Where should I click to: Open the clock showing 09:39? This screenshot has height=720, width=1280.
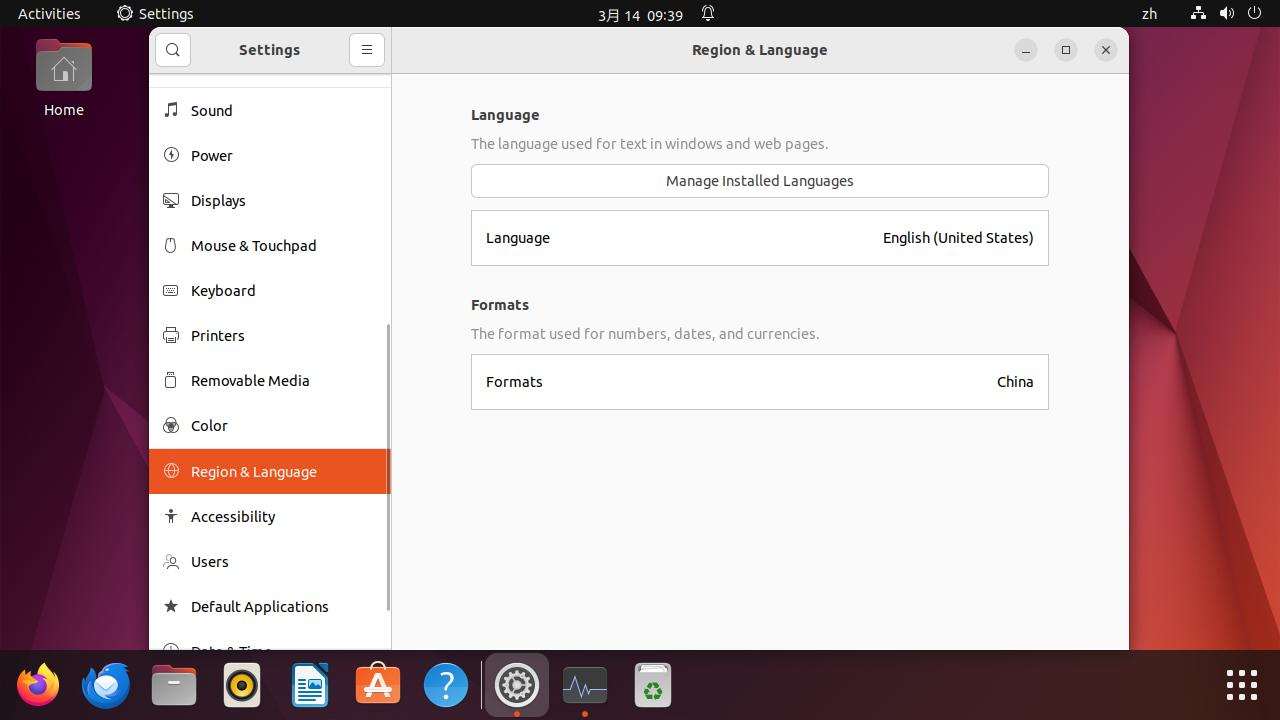(640, 15)
